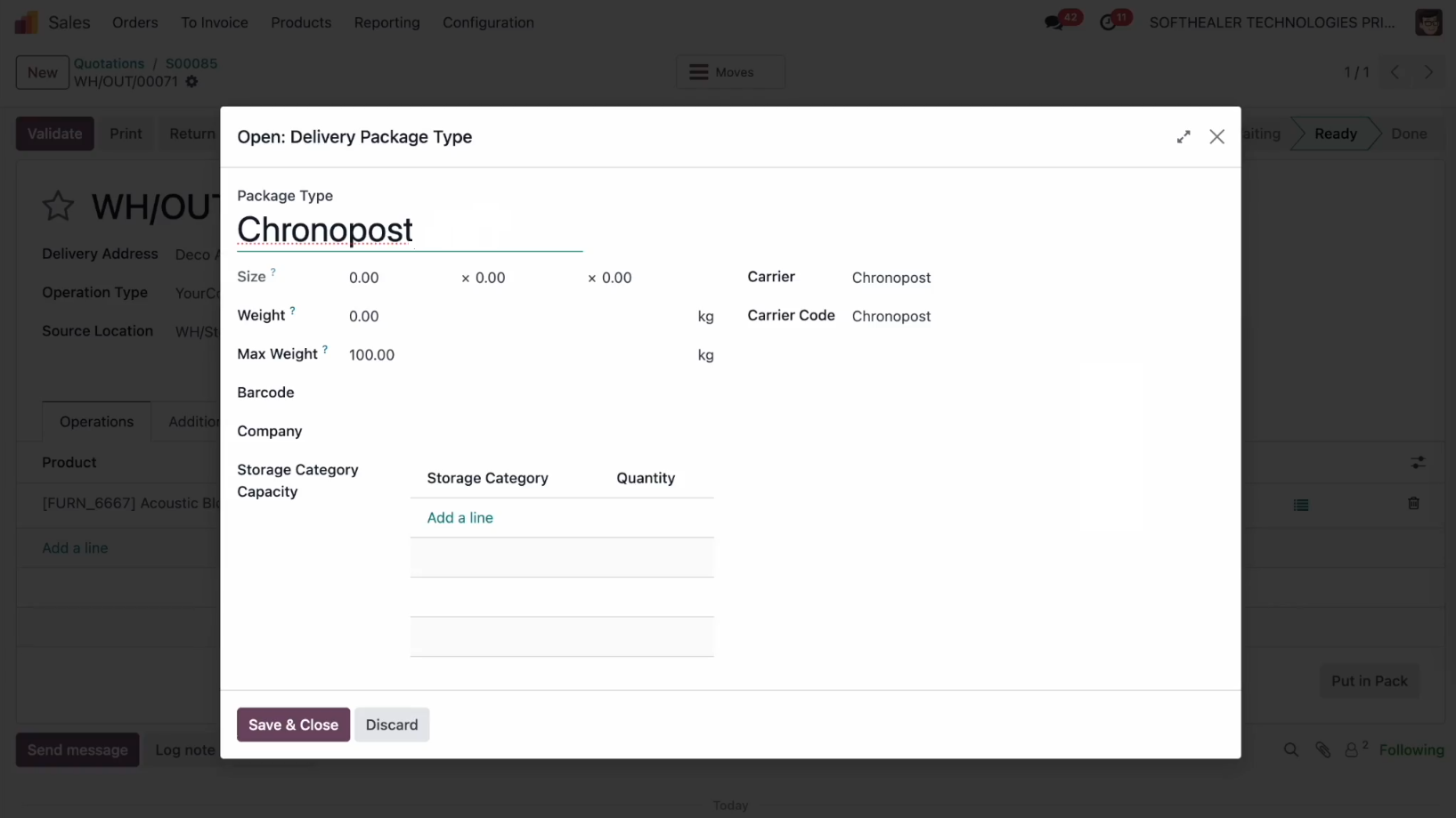Open the Configuration menu

tap(488, 22)
